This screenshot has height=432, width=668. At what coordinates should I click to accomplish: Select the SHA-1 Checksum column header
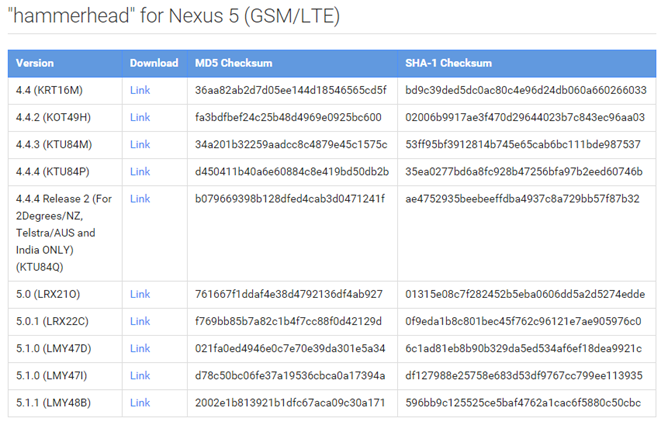pos(448,63)
